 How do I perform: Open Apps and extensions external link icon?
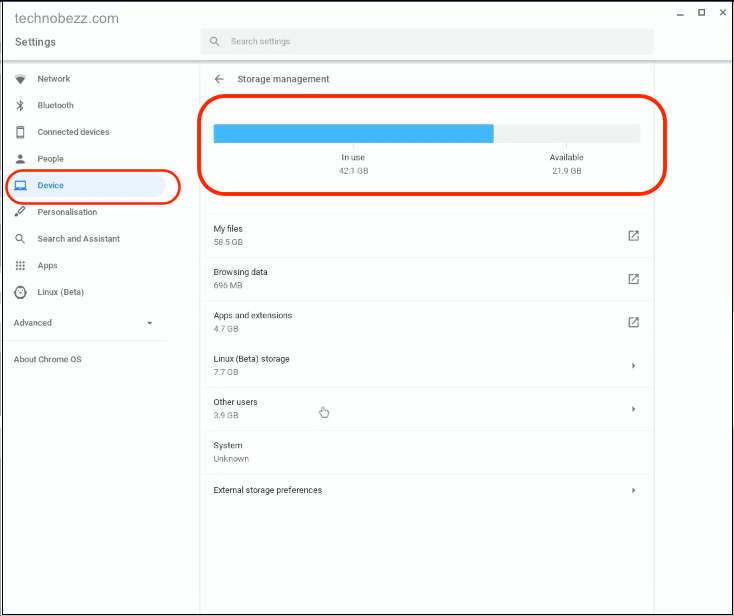(x=633, y=322)
